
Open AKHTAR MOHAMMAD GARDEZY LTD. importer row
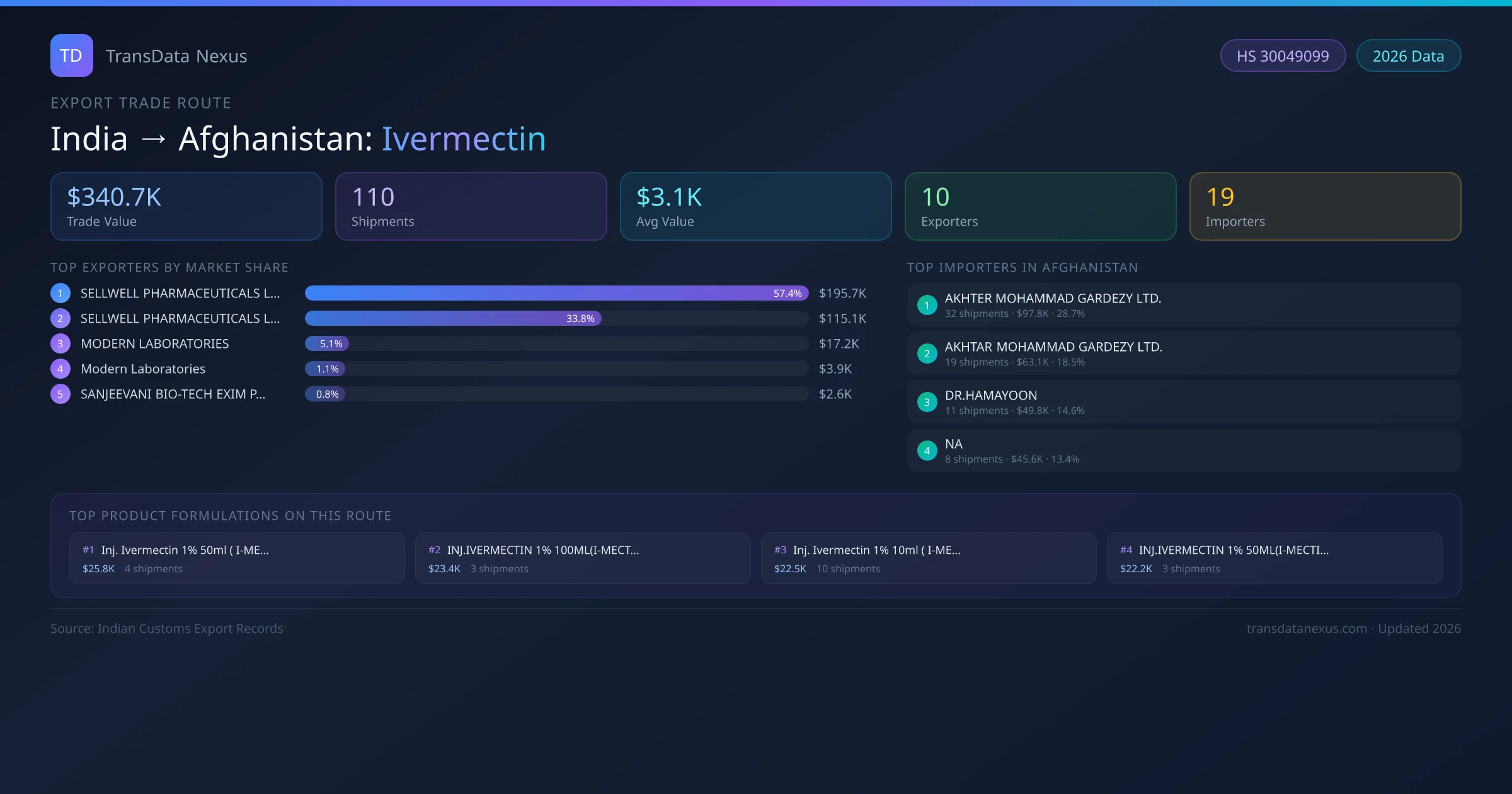point(1184,354)
